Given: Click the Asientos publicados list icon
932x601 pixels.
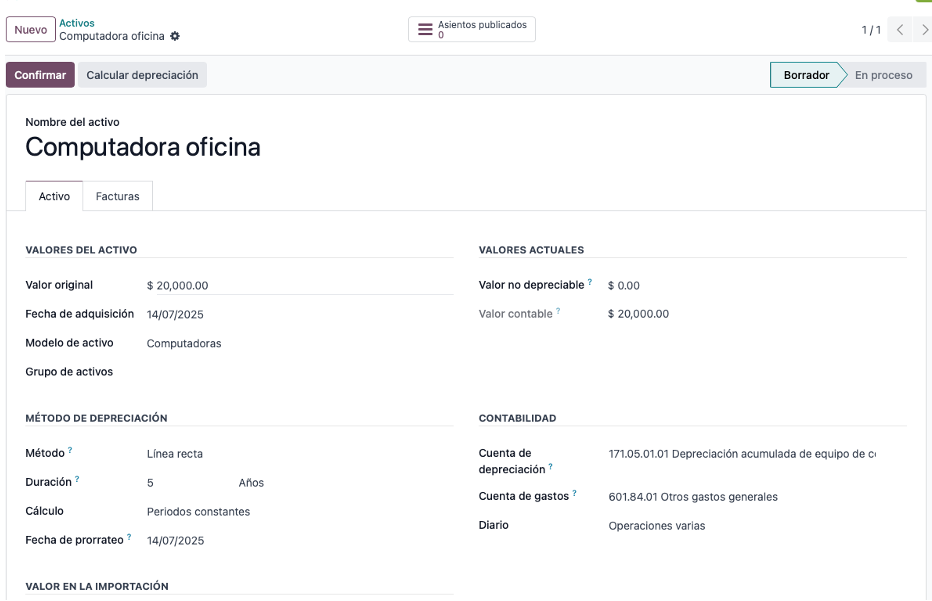Looking at the screenshot, I should coord(425,29).
